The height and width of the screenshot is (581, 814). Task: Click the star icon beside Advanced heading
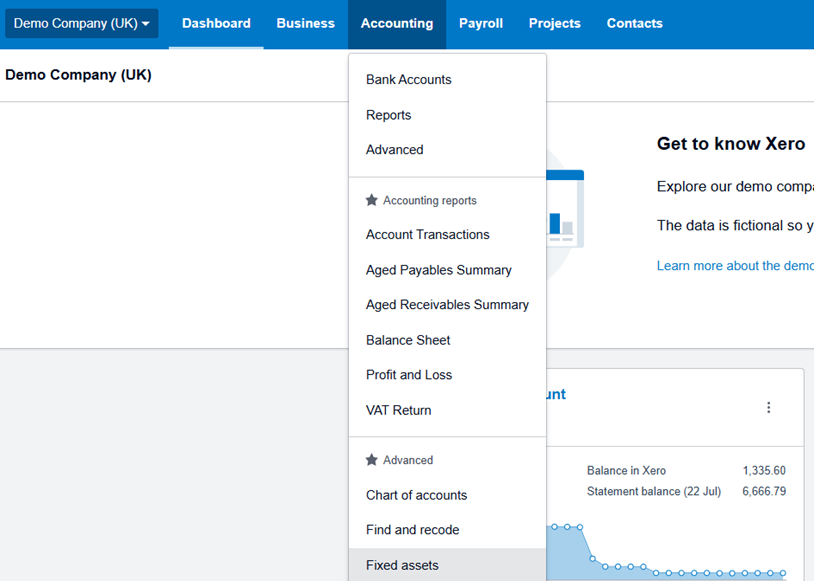pyautogui.click(x=372, y=460)
